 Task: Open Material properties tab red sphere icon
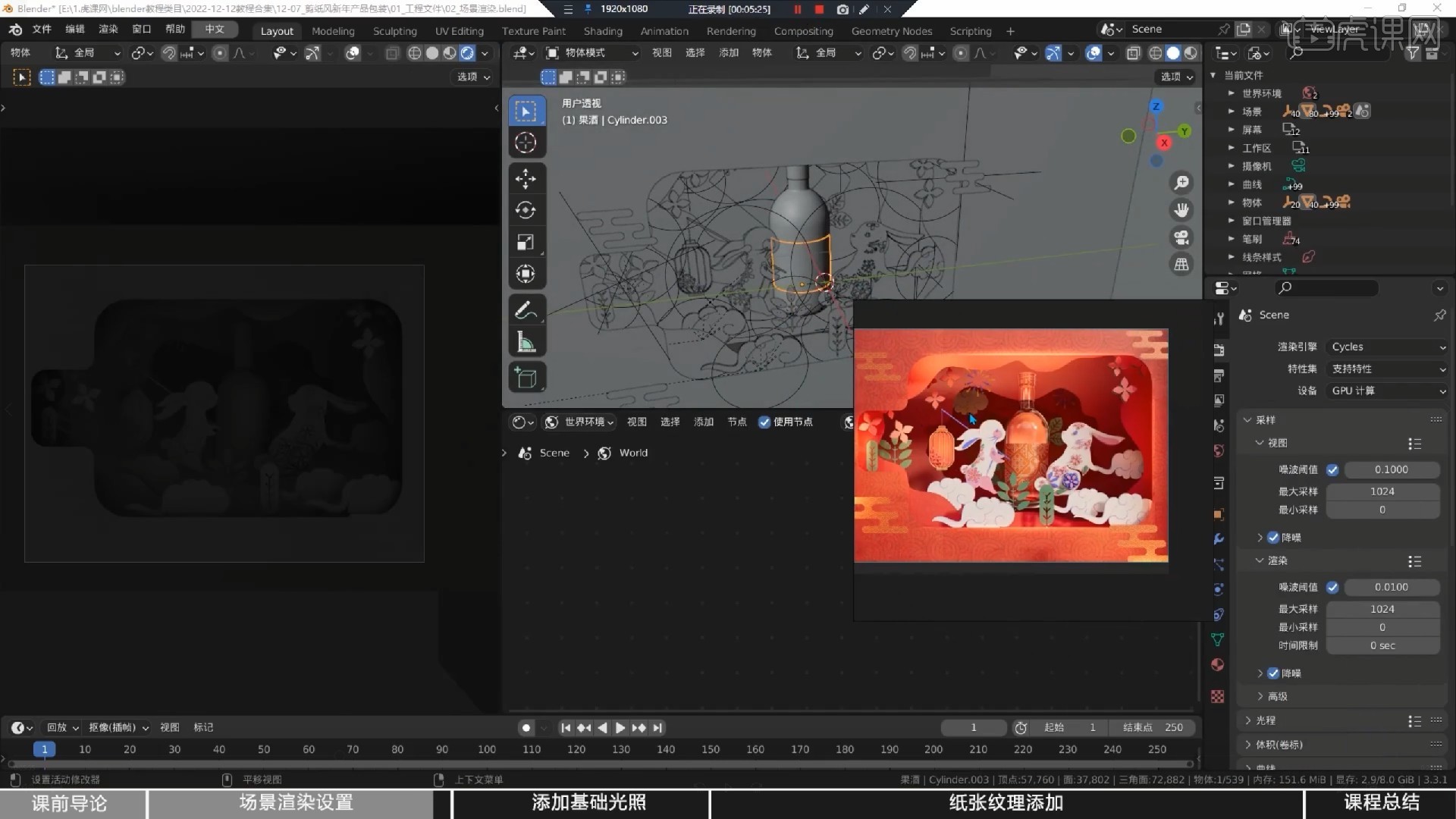point(1218,665)
